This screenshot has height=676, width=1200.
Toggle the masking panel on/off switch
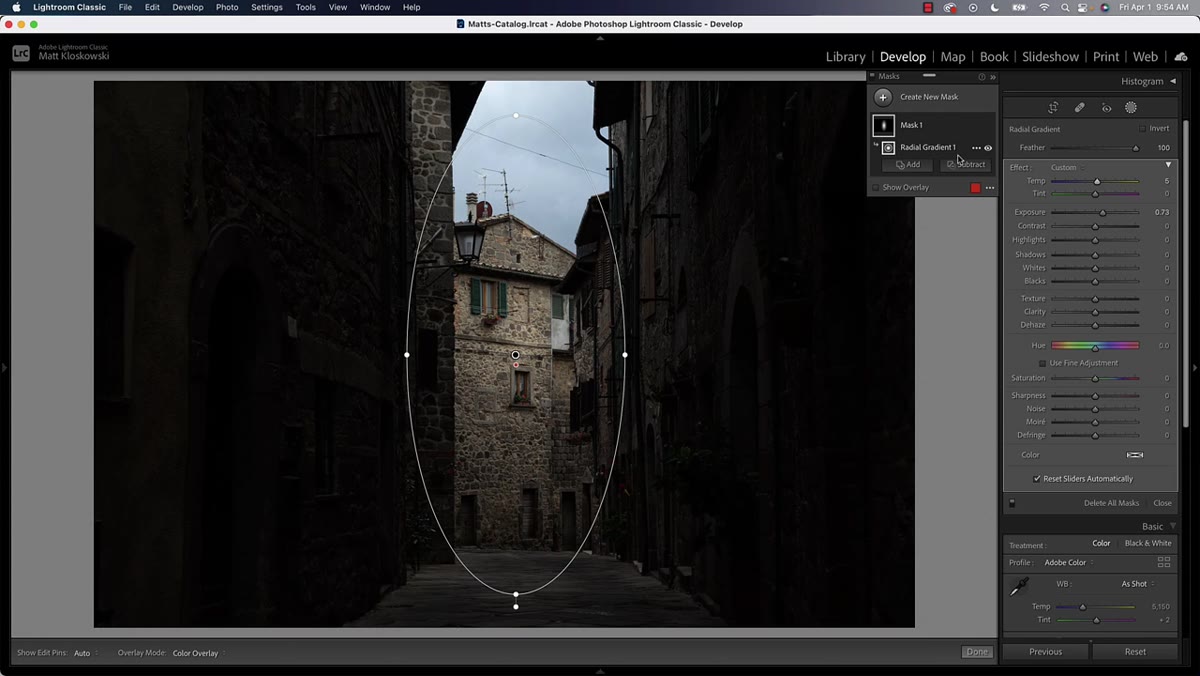point(1012,503)
